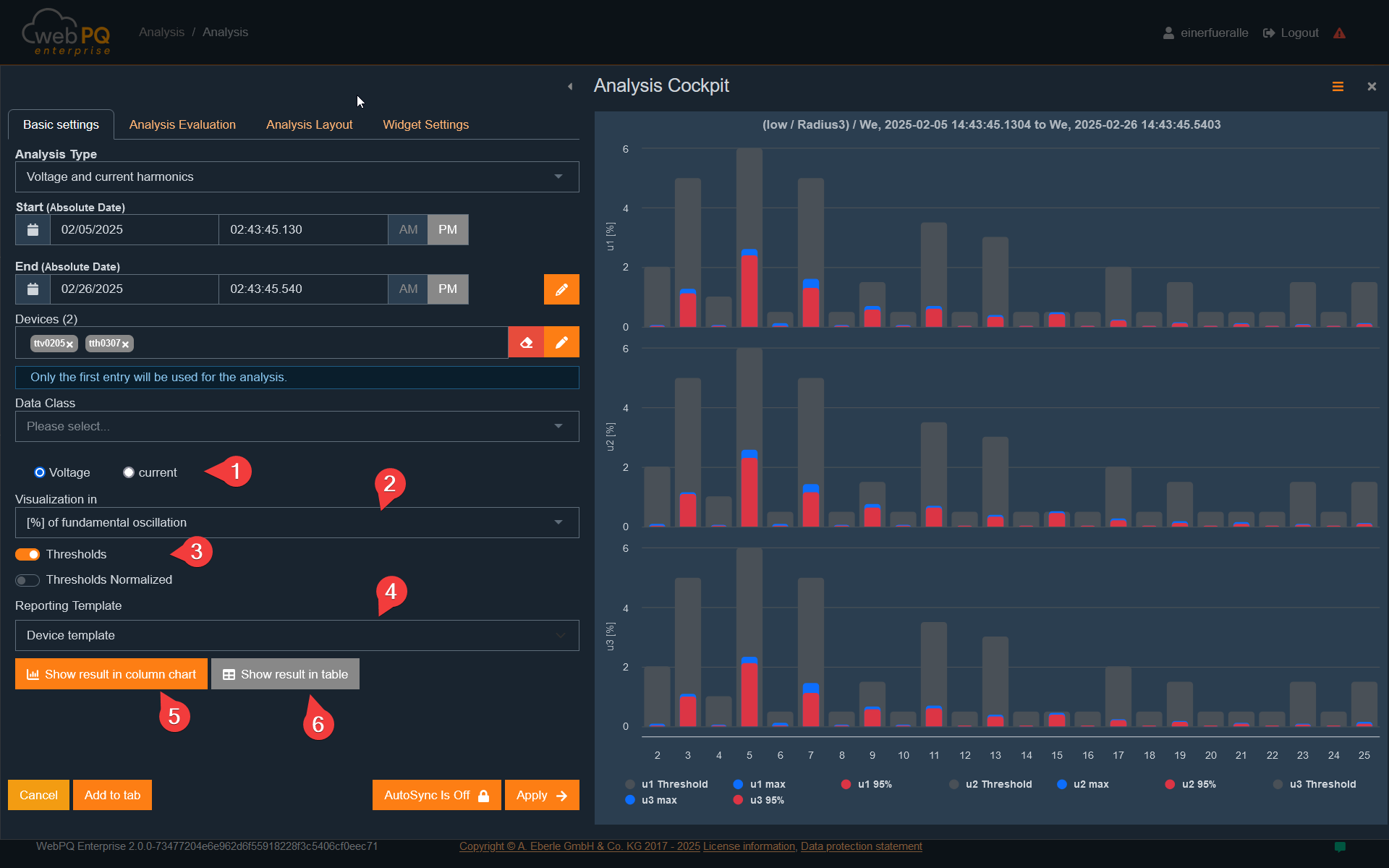Click the Start date calendar icon
1389x868 pixels.
click(x=33, y=229)
